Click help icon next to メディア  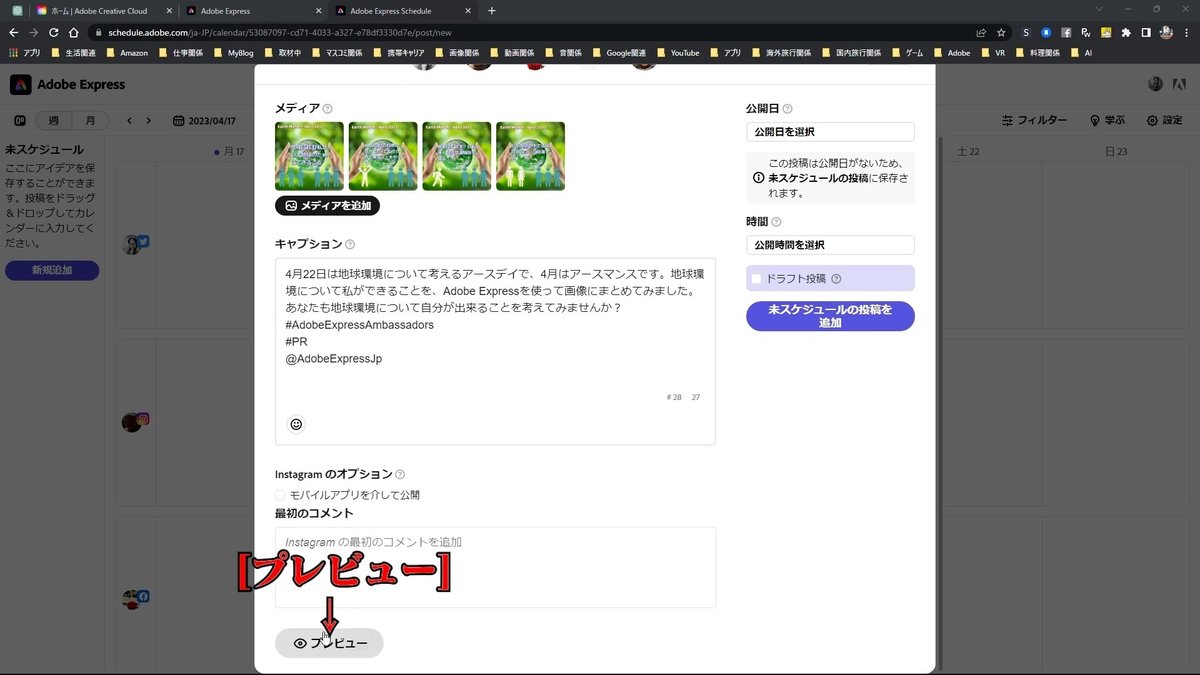pyautogui.click(x=328, y=109)
